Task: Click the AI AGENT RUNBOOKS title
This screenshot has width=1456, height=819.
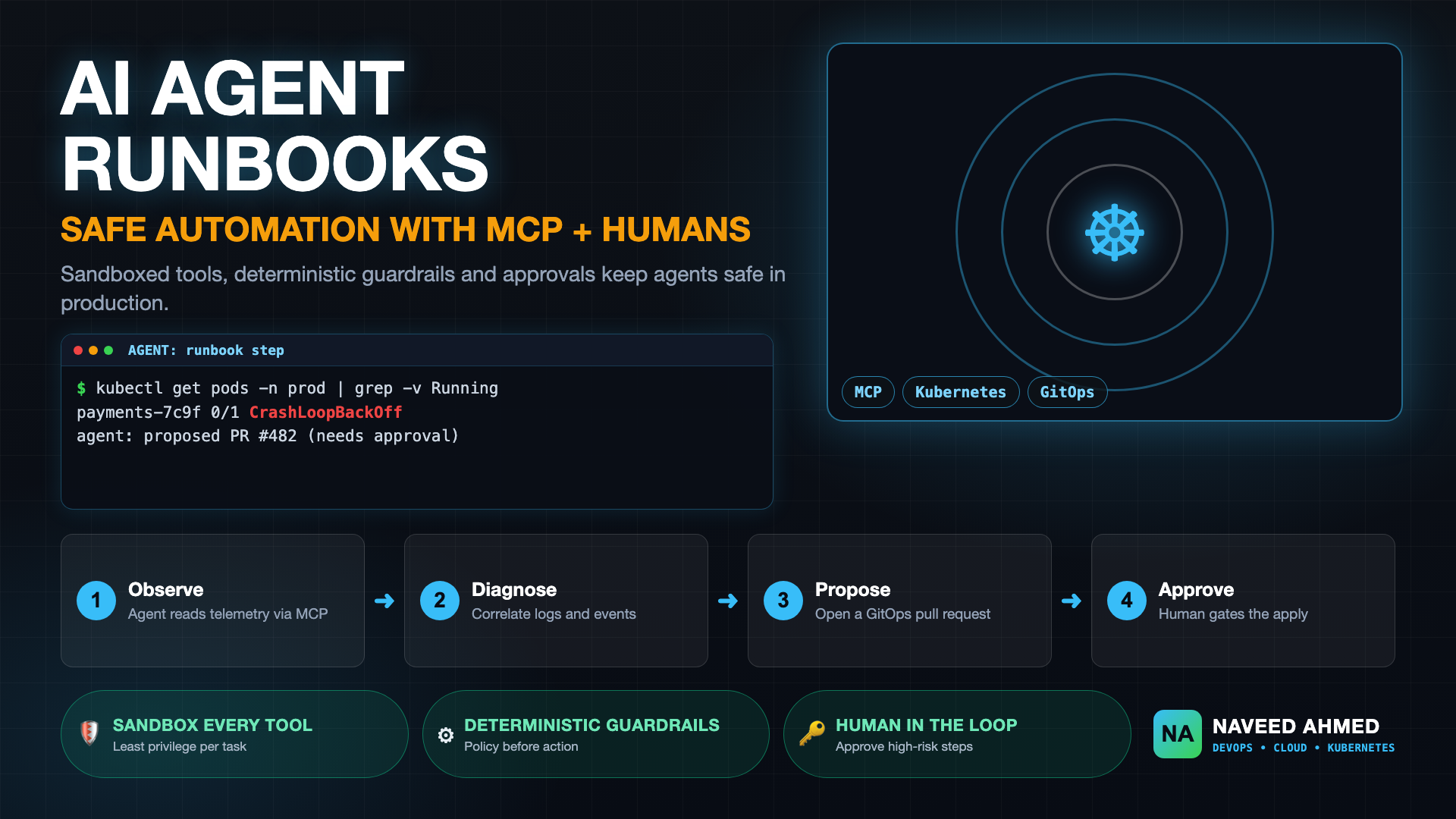Action: [275, 126]
